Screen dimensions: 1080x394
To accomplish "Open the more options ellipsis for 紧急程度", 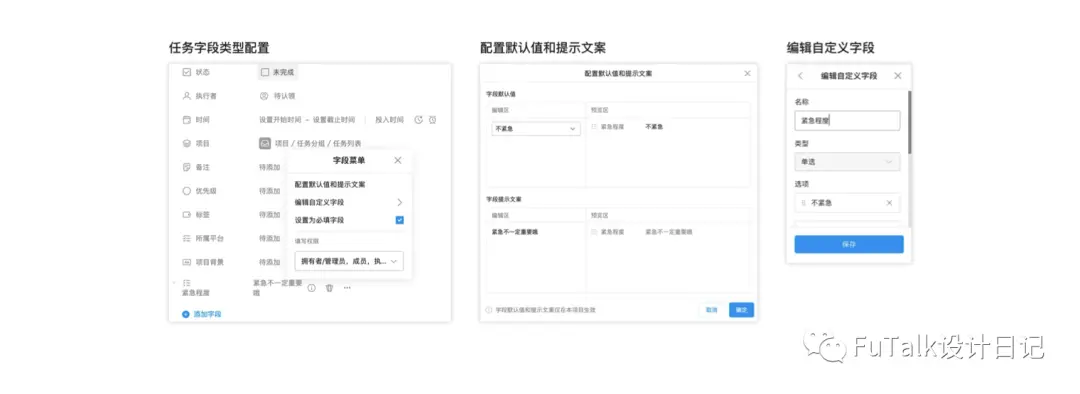I will (x=347, y=288).
